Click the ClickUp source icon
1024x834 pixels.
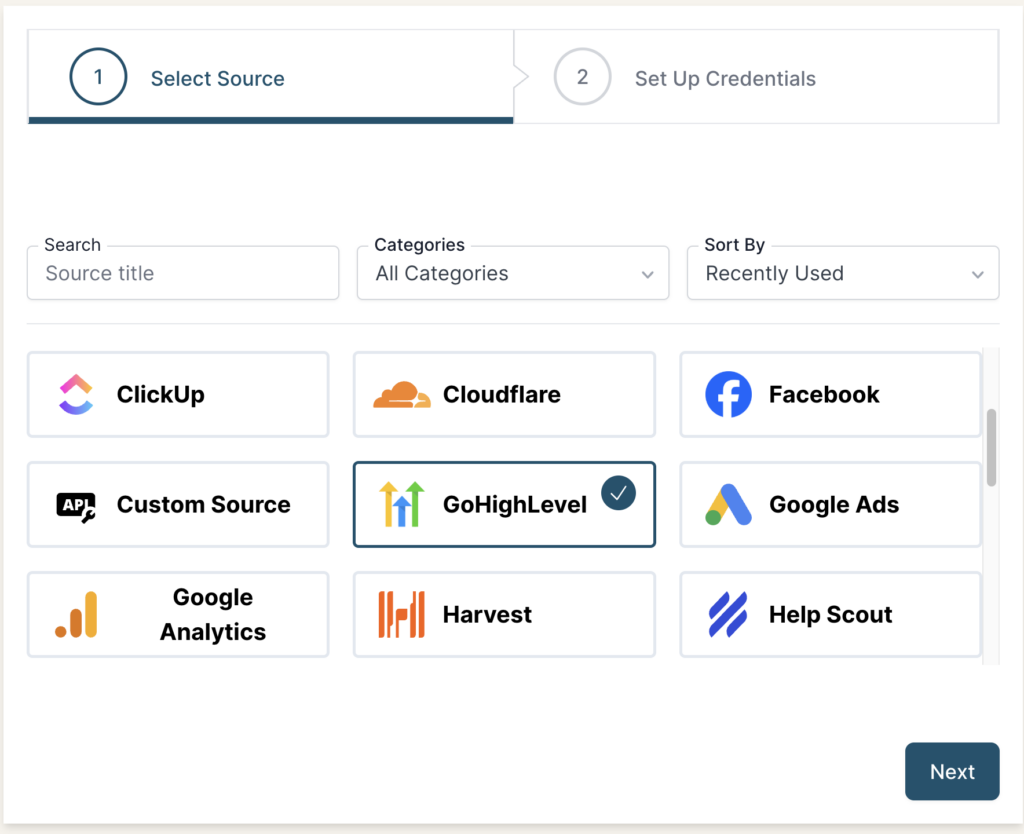pyautogui.click(x=75, y=394)
